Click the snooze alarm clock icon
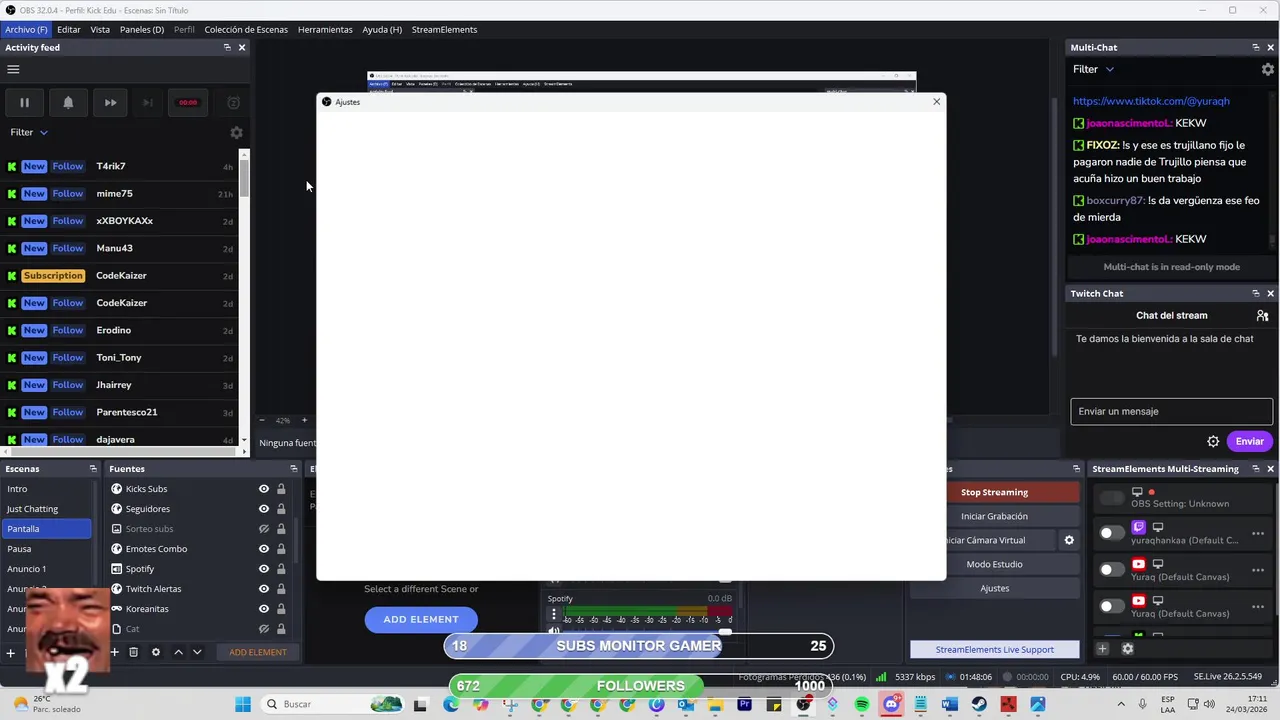 233,102
